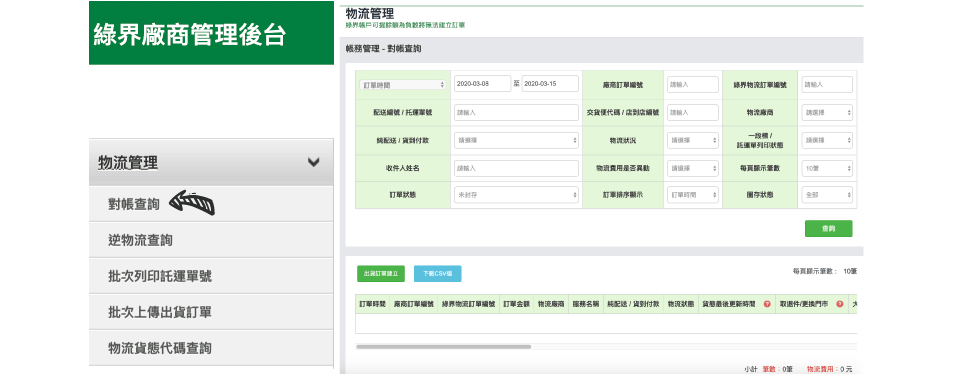960x377 pixels.
Task: Click the 下載CSV檔 button
Action: point(437,274)
